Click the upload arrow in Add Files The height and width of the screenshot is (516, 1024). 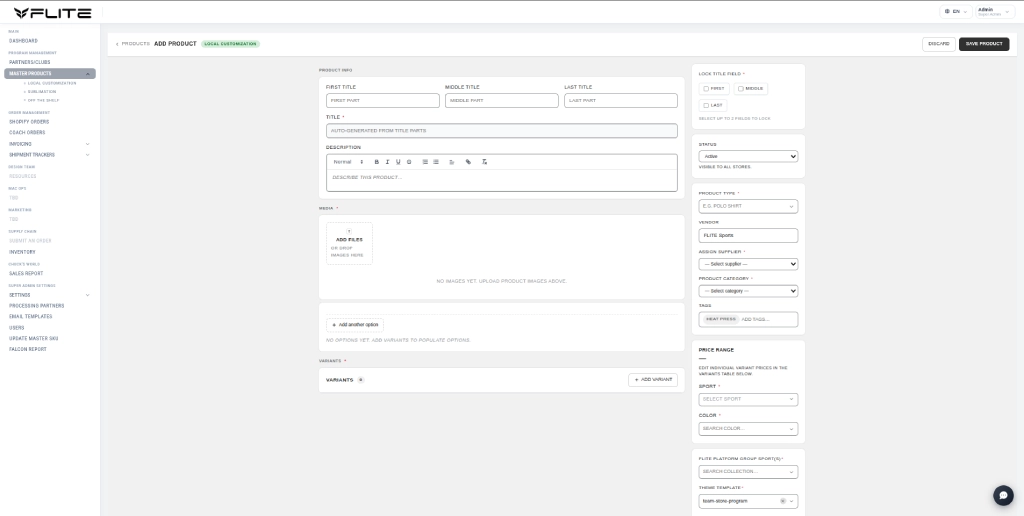(x=349, y=231)
